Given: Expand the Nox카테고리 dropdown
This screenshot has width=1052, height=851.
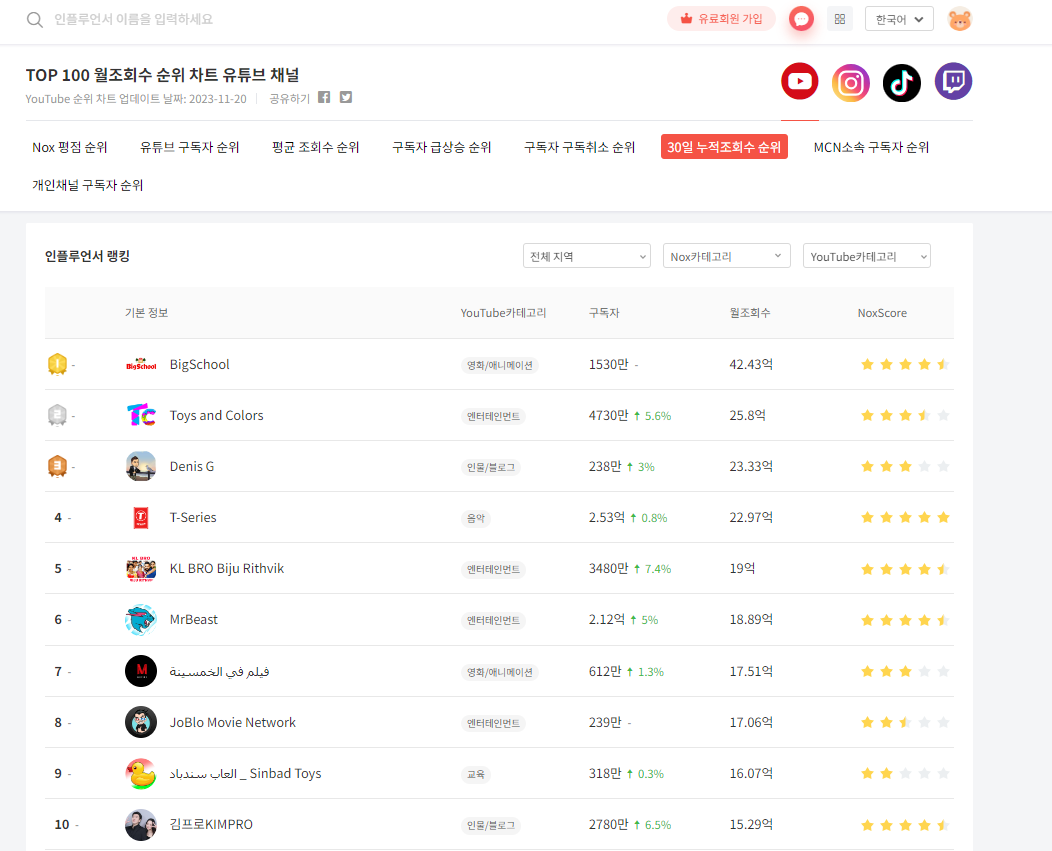Looking at the screenshot, I should click(x=727, y=256).
